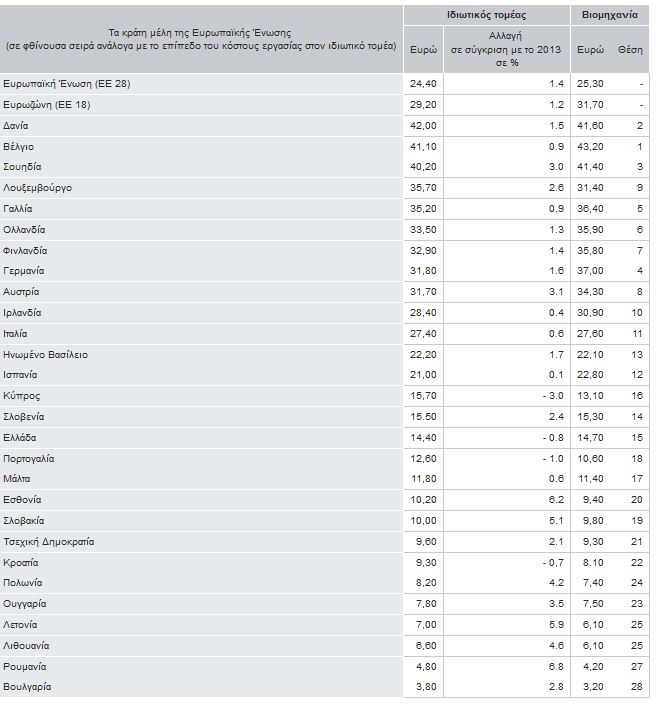Select the Εσθονία change value 6.2

(556, 499)
